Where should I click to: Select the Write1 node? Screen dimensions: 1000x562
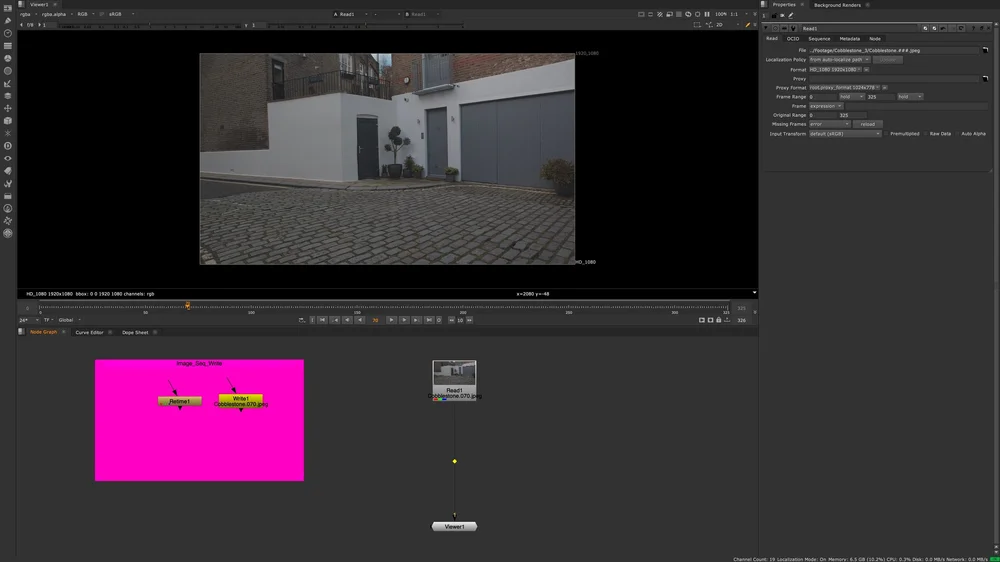pyautogui.click(x=241, y=401)
